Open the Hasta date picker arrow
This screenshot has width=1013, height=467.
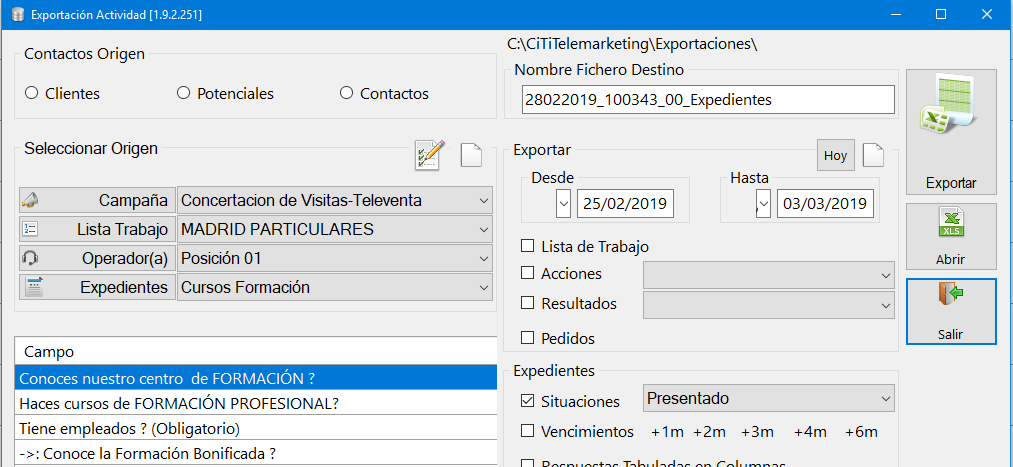pos(764,204)
